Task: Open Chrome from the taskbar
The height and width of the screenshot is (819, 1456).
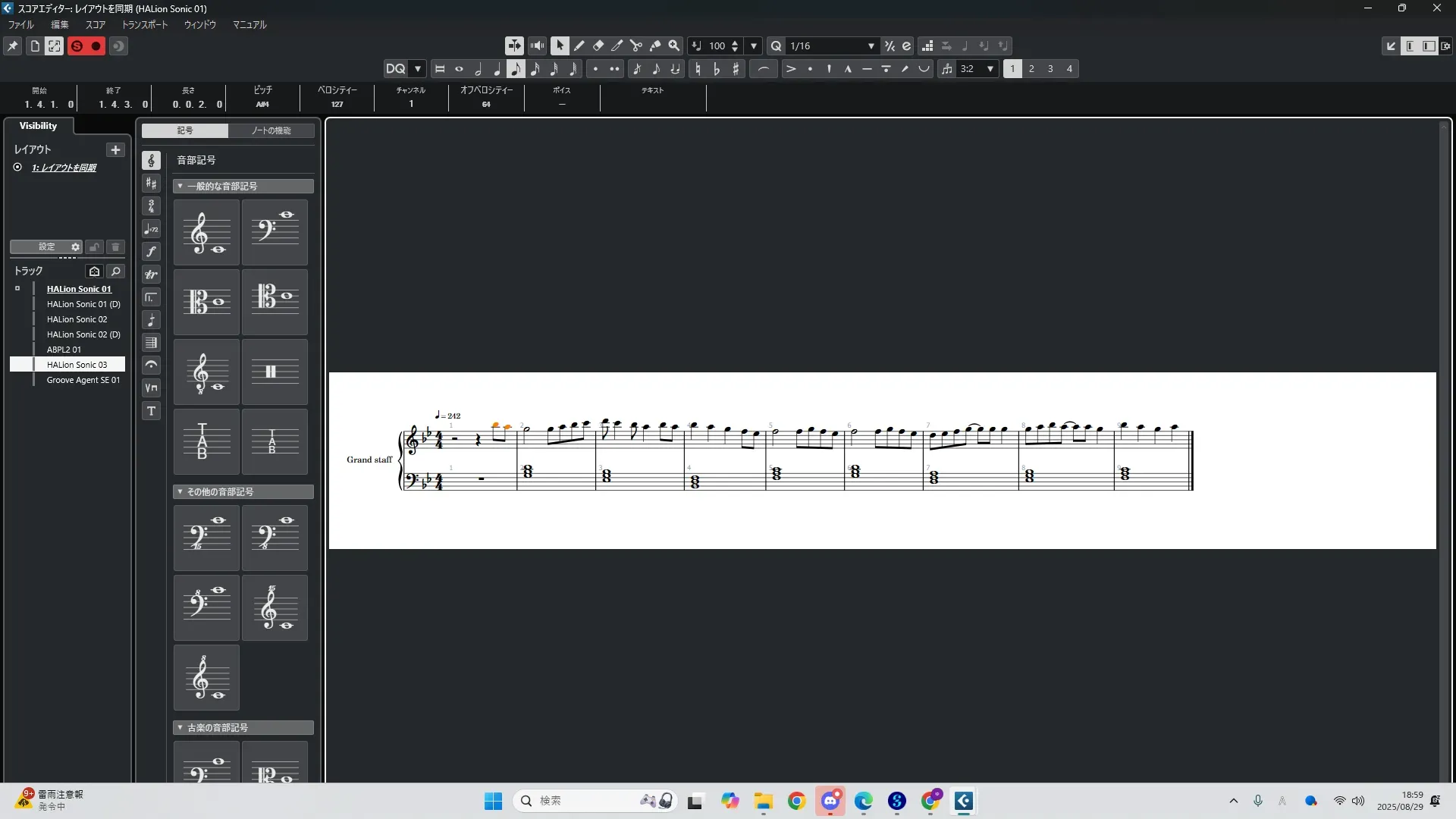Action: [796, 801]
